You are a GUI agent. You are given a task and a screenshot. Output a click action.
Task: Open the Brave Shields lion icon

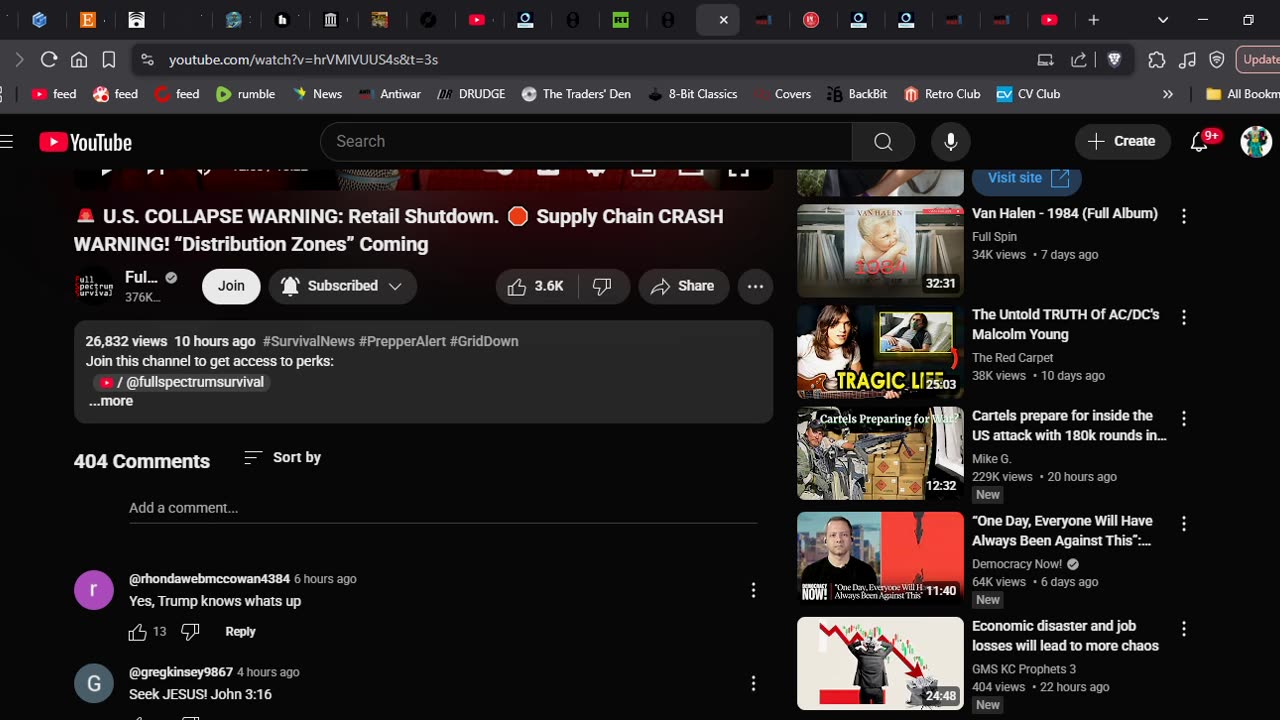tap(1115, 60)
